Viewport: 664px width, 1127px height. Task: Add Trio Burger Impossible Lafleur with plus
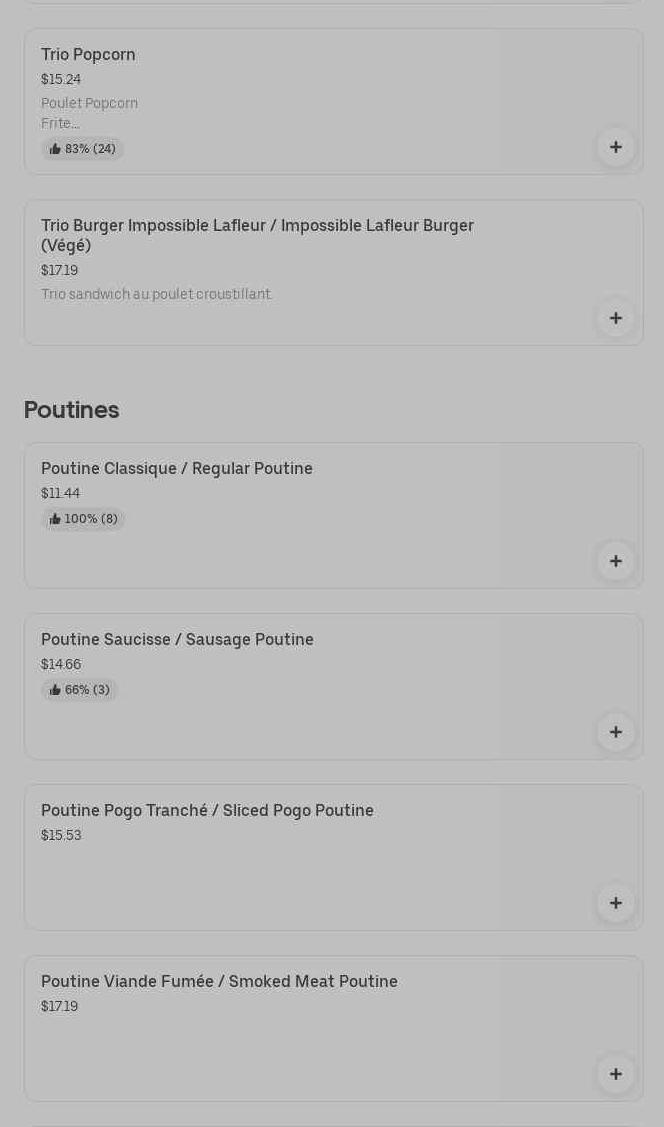click(x=616, y=318)
